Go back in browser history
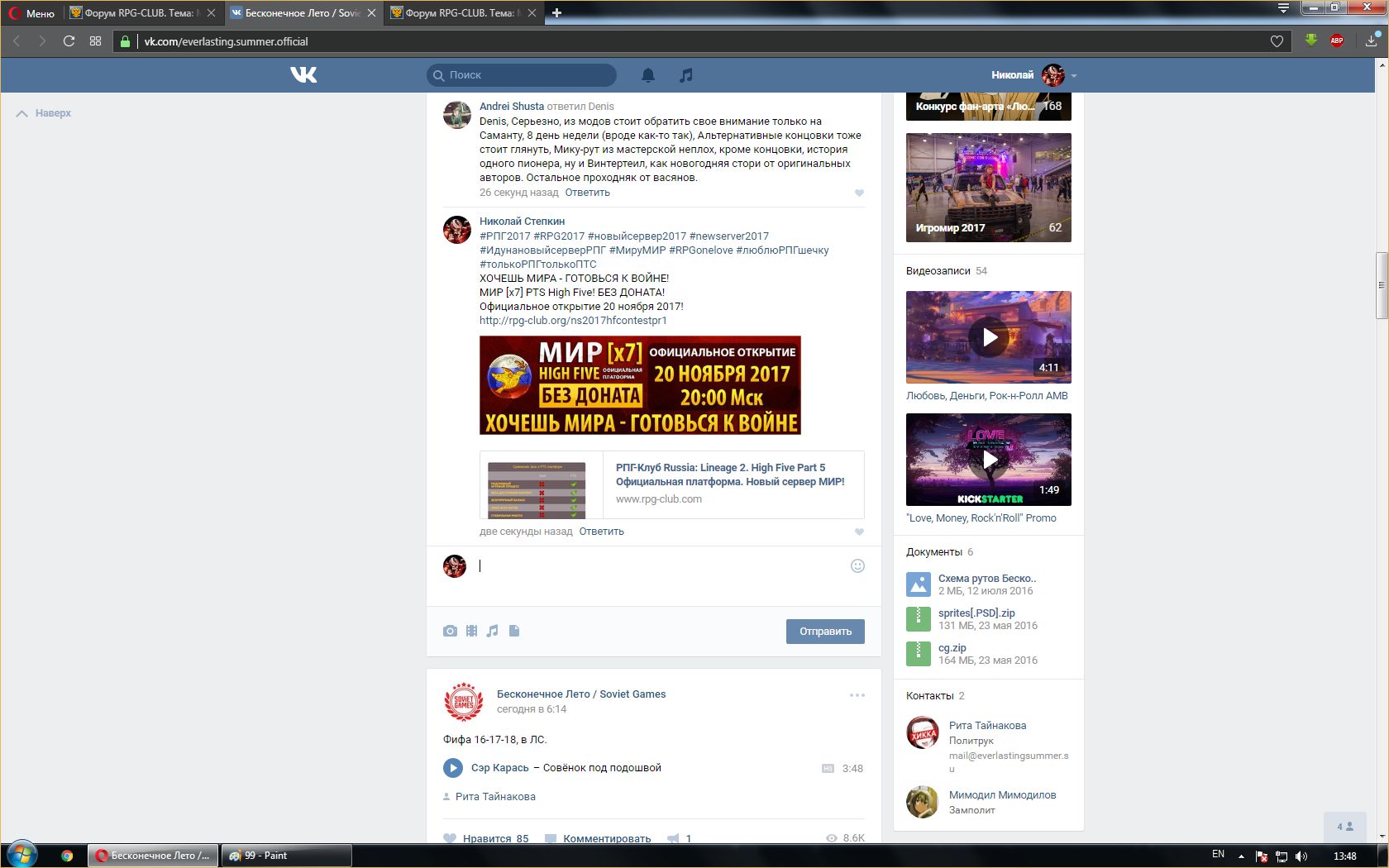The image size is (1389, 868). pos(17,41)
